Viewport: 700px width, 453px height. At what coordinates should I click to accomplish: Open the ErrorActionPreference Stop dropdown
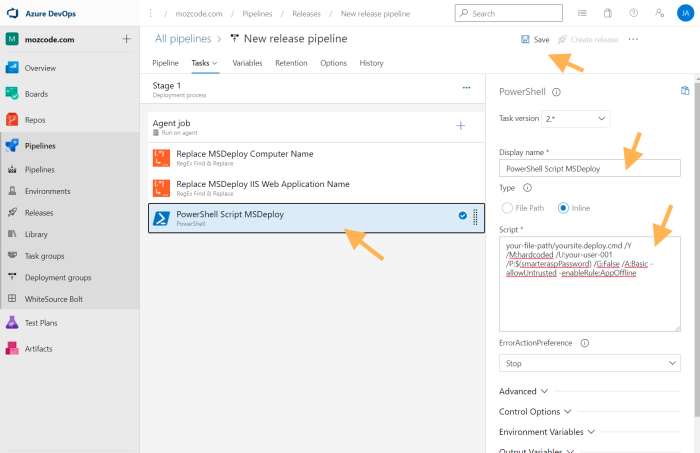589,364
